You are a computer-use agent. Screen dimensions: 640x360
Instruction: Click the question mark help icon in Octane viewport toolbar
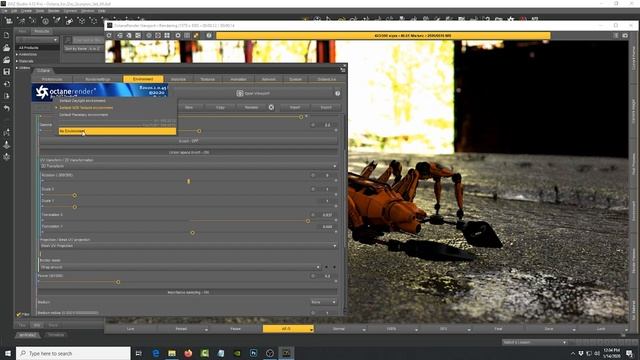[x=209, y=36]
